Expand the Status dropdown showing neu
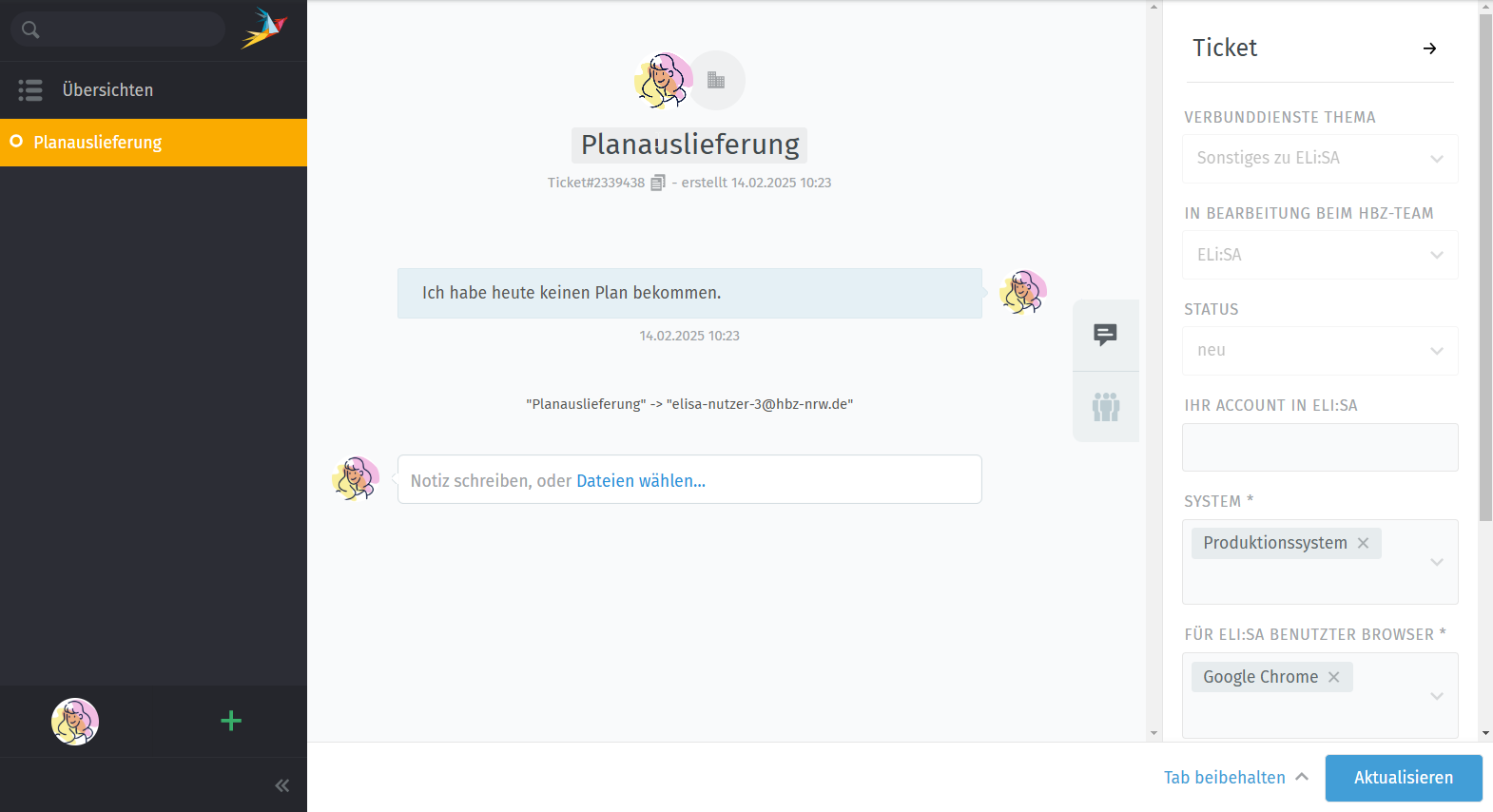The image size is (1493, 812). click(x=1319, y=351)
